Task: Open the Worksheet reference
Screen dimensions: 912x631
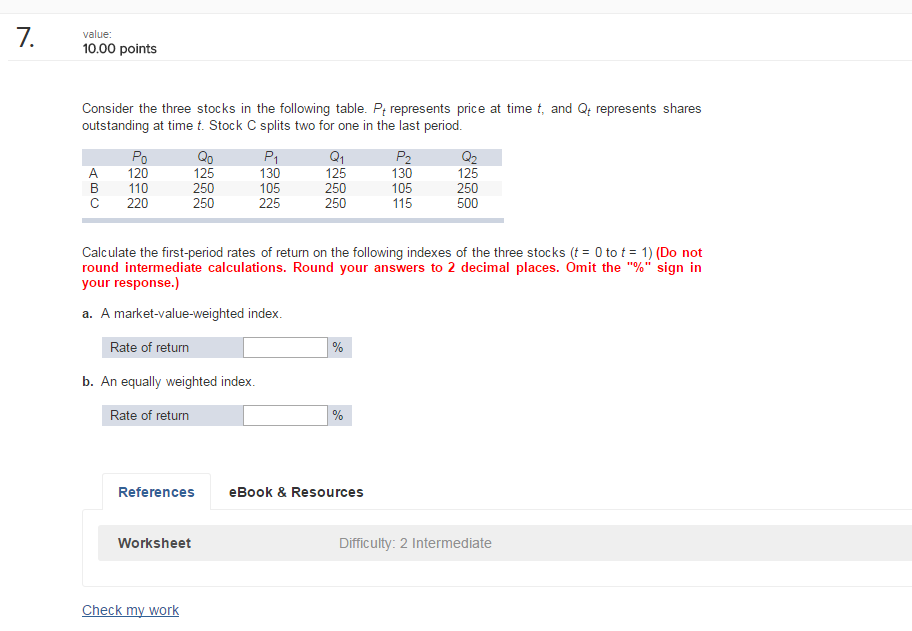Action: click(154, 543)
